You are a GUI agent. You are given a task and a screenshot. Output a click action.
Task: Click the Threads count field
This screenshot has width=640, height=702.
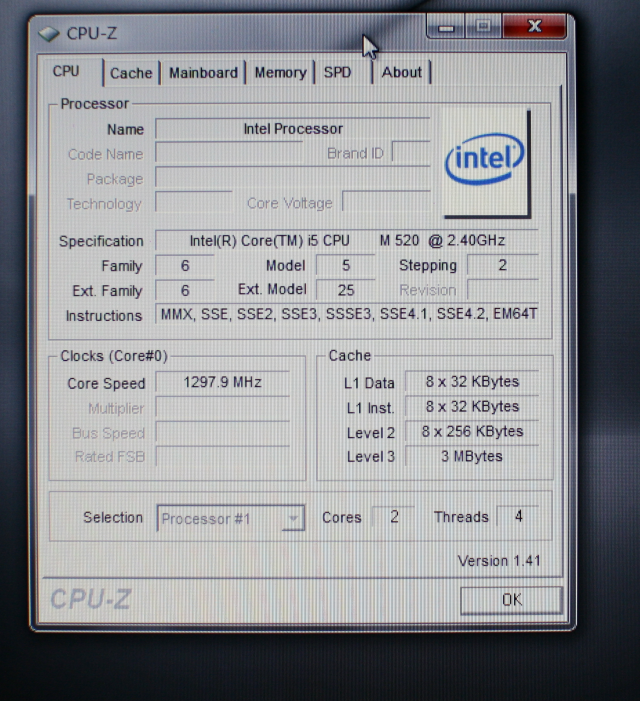(x=518, y=516)
